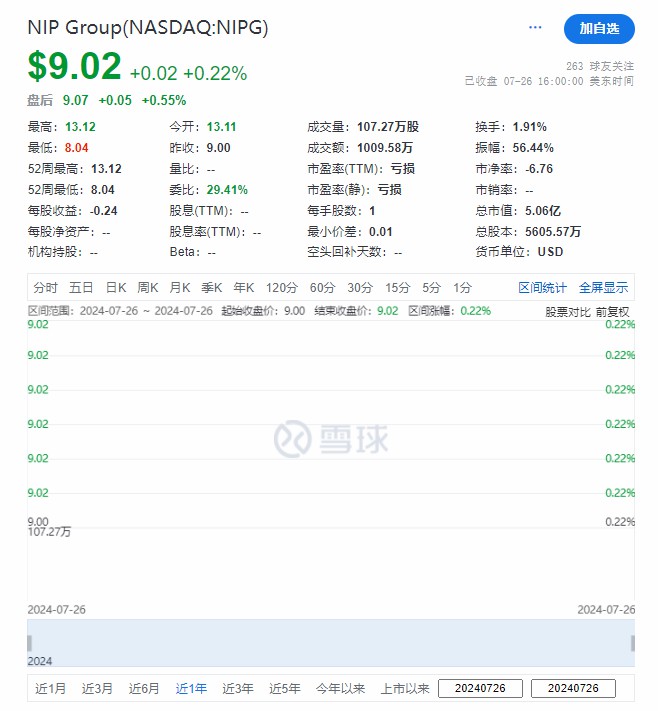The image size is (658, 711).
Task: Switch to the 120分 chart tab
Action: (282, 287)
